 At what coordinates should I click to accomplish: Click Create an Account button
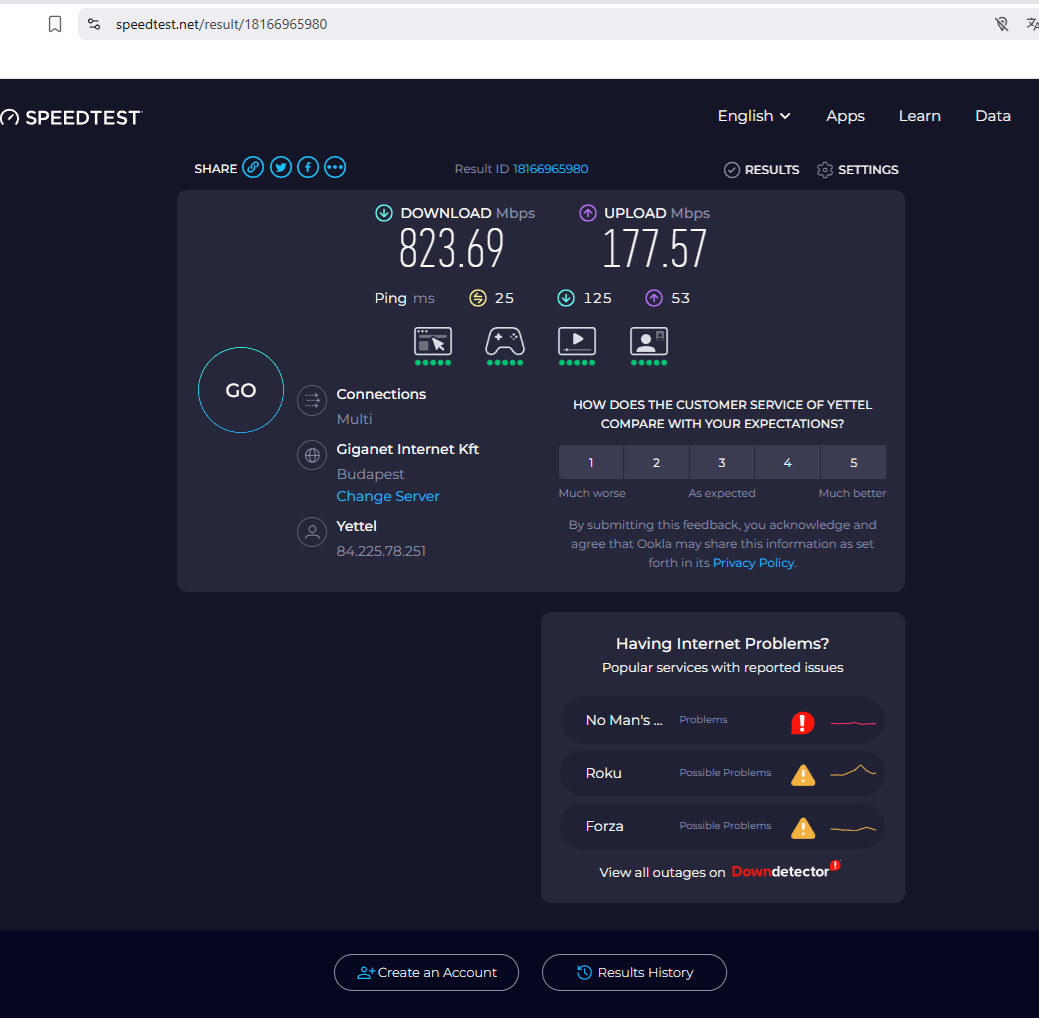(x=426, y=972)
